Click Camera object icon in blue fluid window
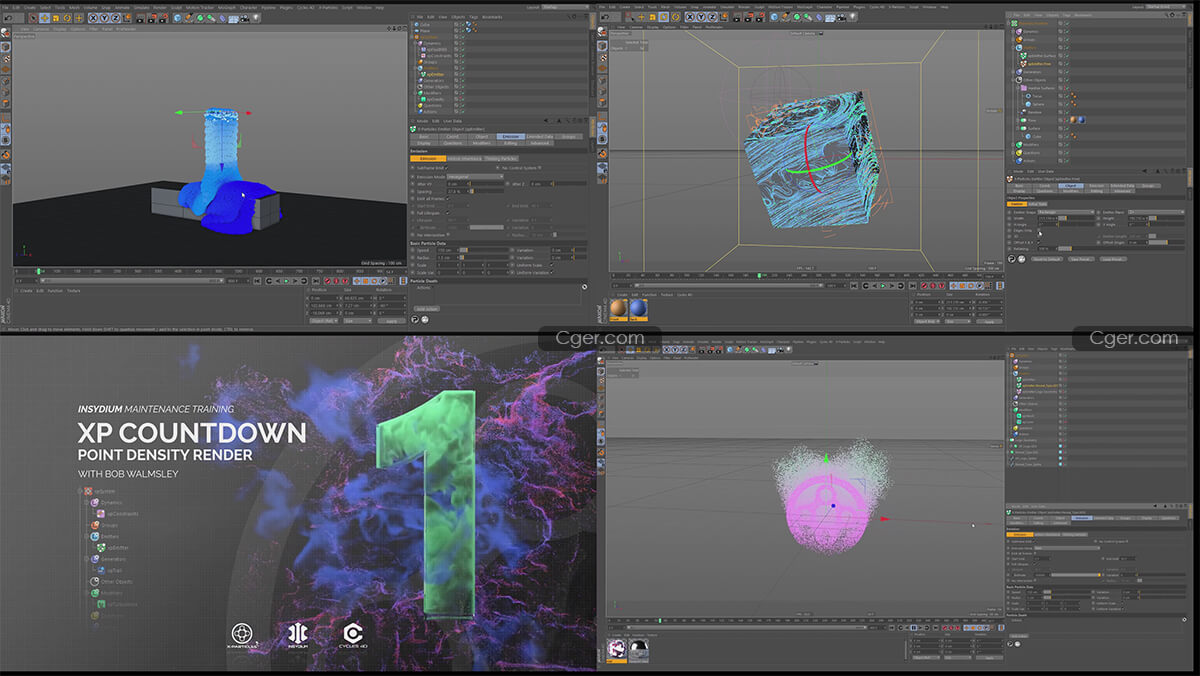1200x676 pixels. coord(244,18)
